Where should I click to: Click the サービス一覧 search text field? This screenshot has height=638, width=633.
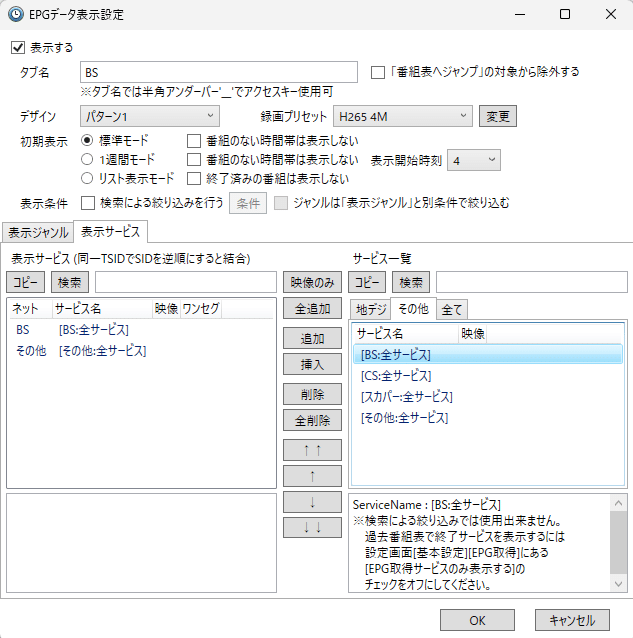point(532,282)
